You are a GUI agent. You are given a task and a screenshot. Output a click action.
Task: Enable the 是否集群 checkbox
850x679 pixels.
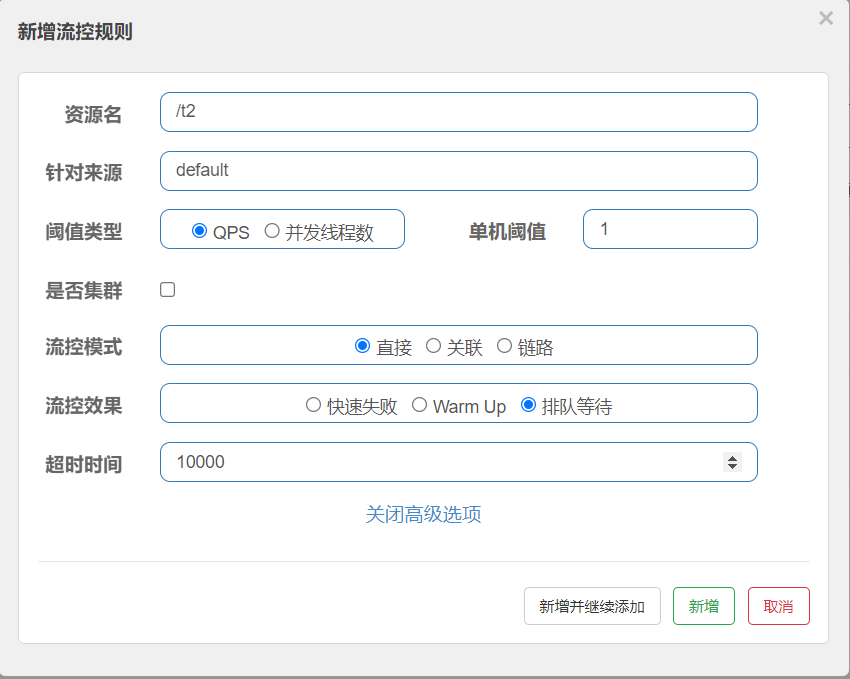click(168, 290)
